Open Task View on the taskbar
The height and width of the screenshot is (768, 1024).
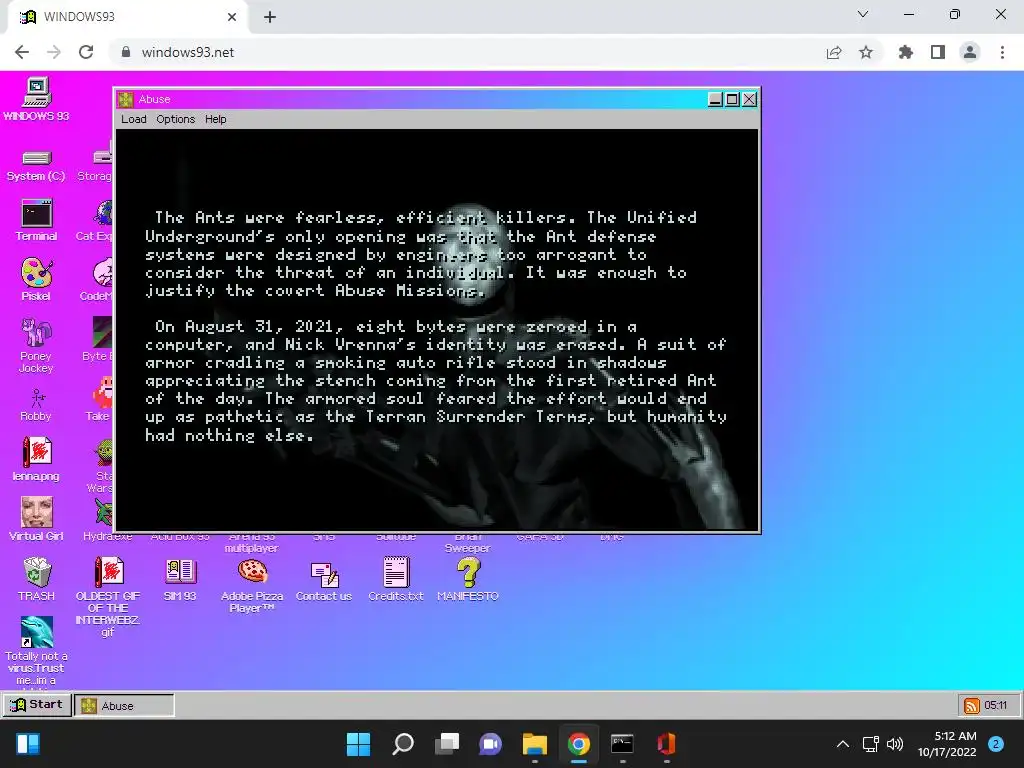447,744
